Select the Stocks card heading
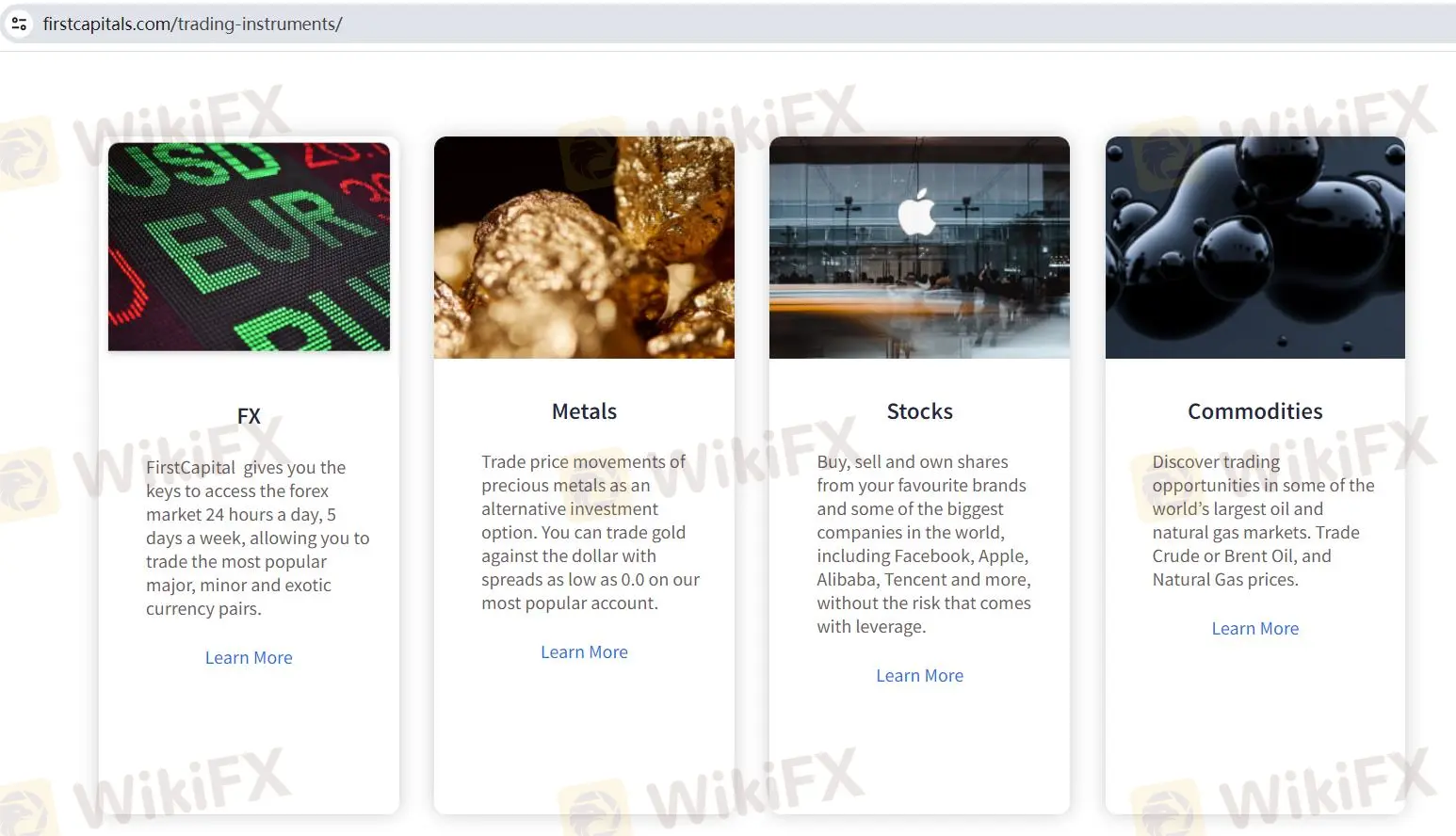The height and width of the screenshot is (836, 1456). point(920,411)
